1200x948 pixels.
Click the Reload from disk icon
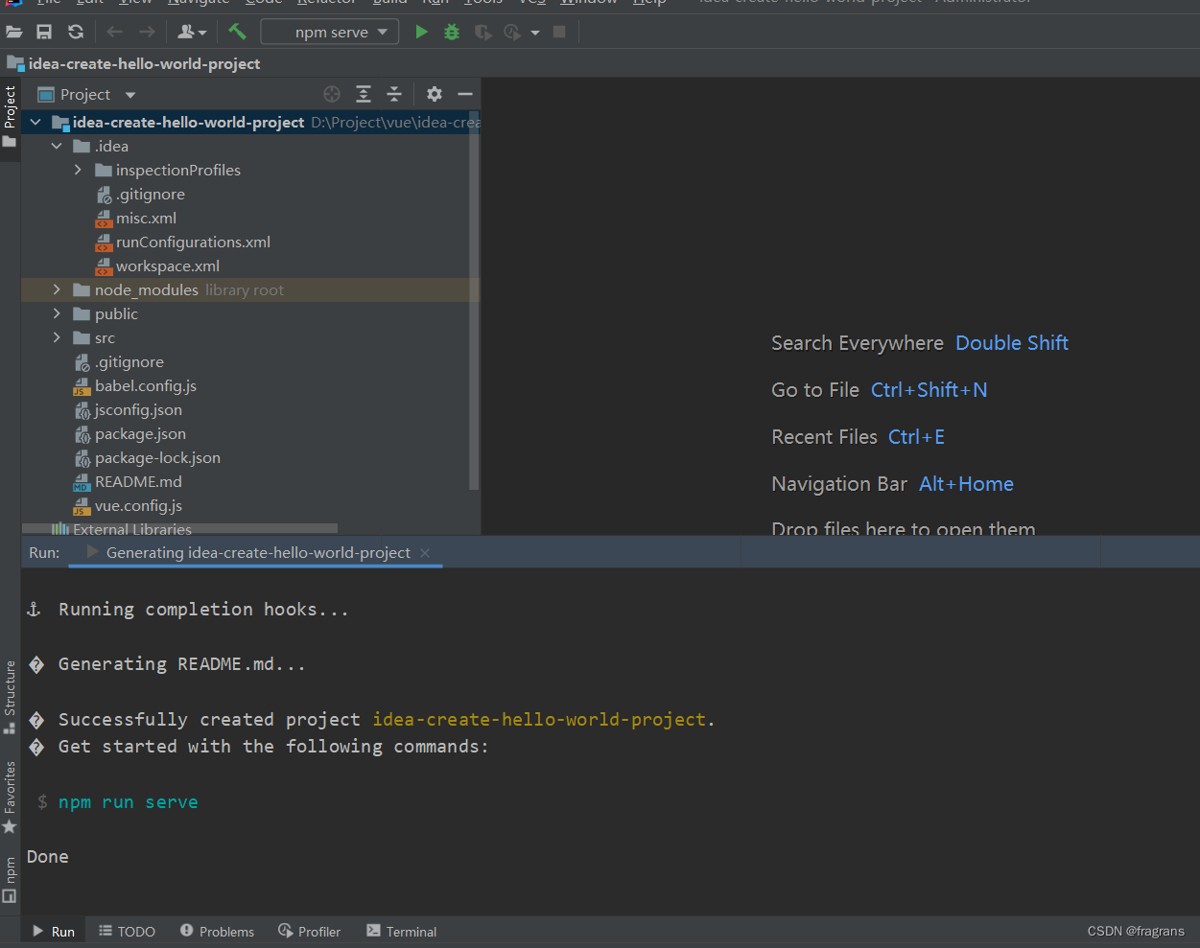75,32
